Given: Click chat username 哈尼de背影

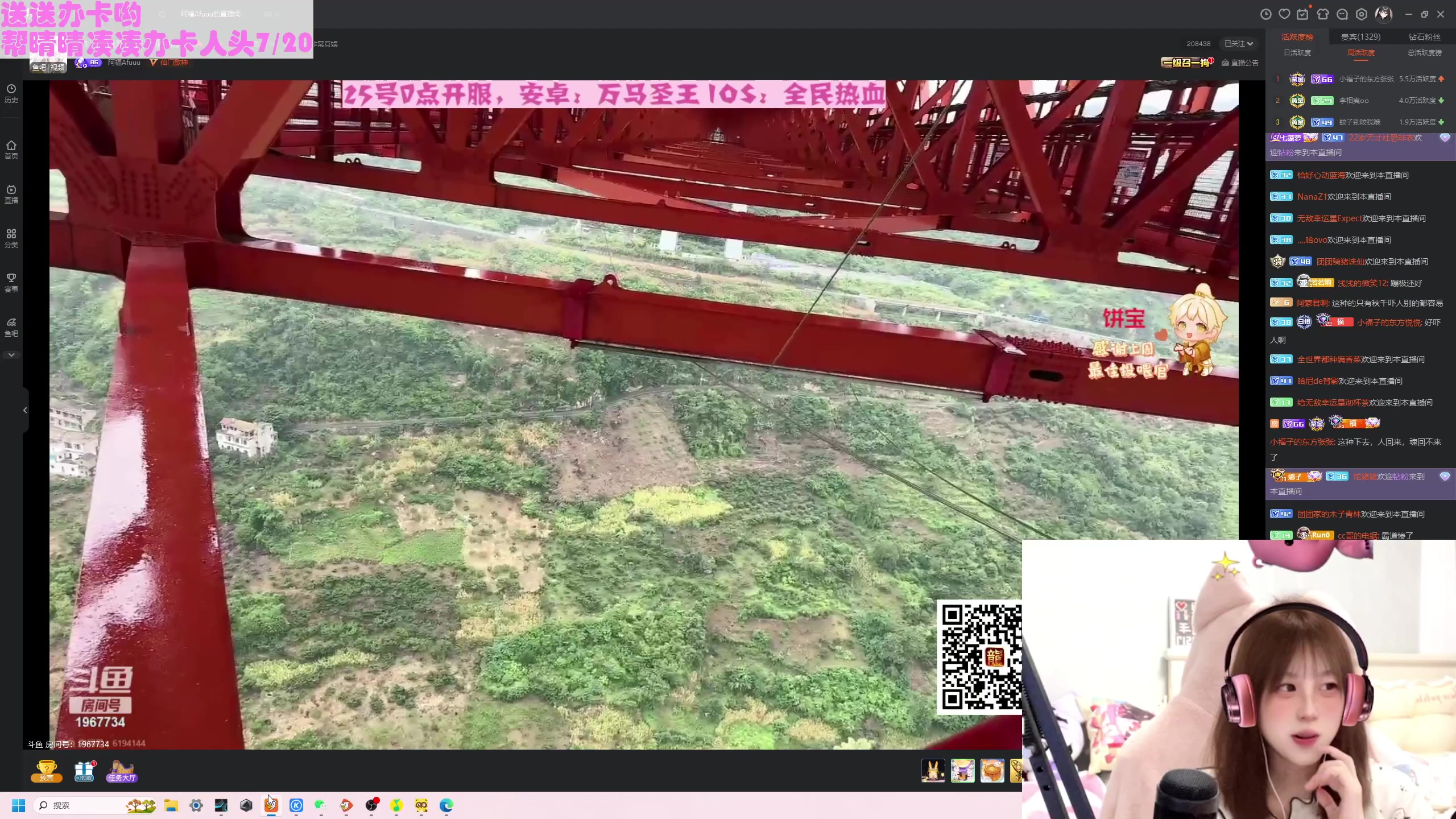Looking at the screenshot, I should tap(1317, 381).
